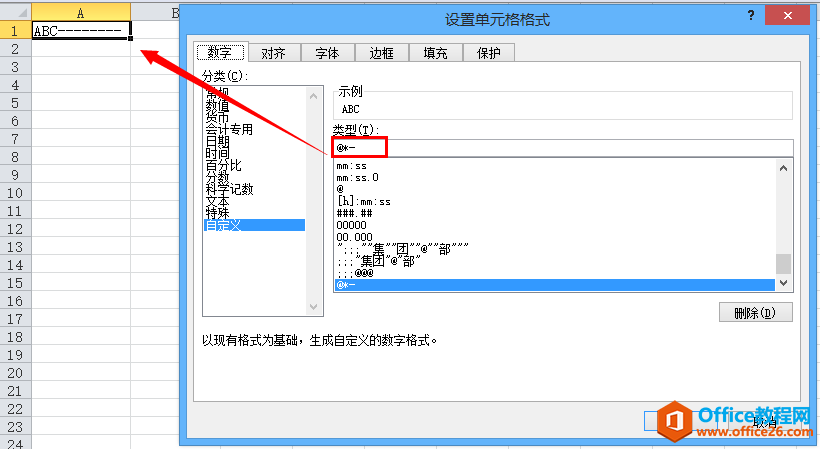
Task: Click the type list scroll-down arrow
Action: [x=783, y=283]
